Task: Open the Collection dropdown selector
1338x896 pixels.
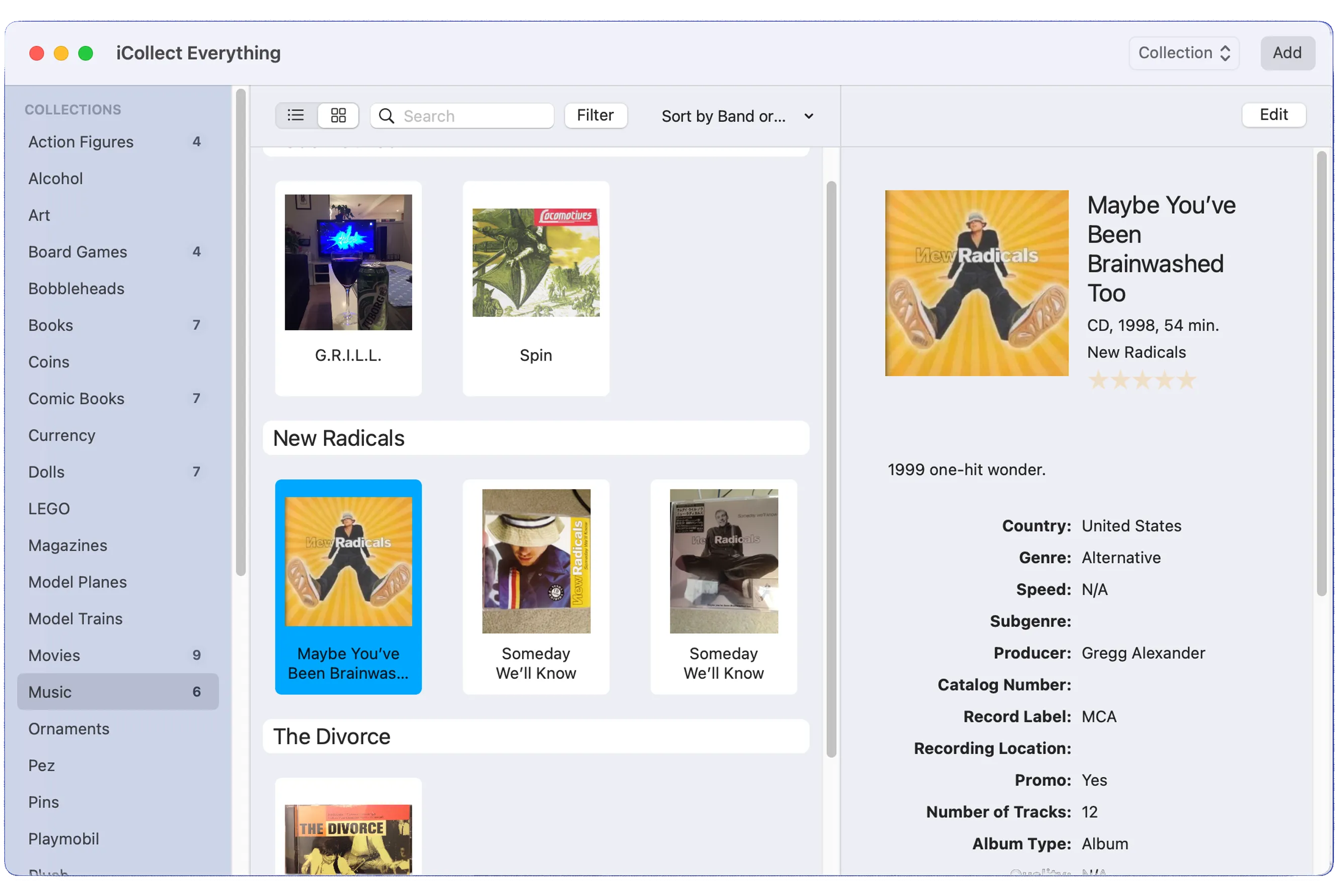Action: [1183, 53]
